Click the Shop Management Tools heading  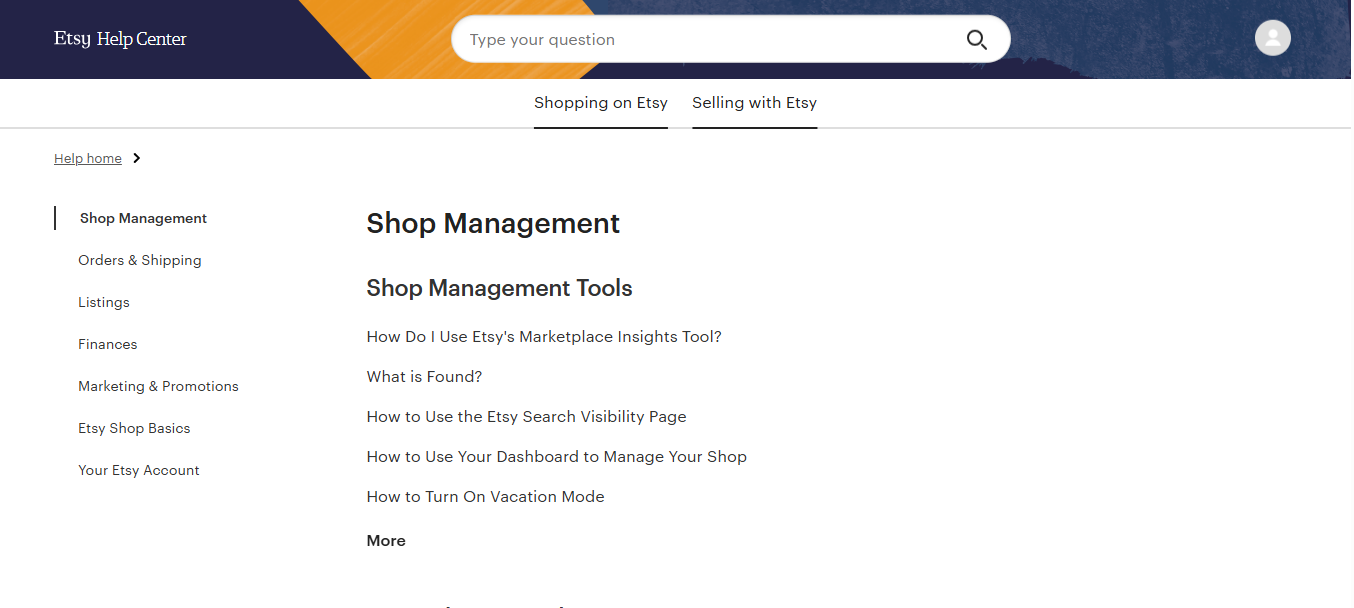coord(499,288)
